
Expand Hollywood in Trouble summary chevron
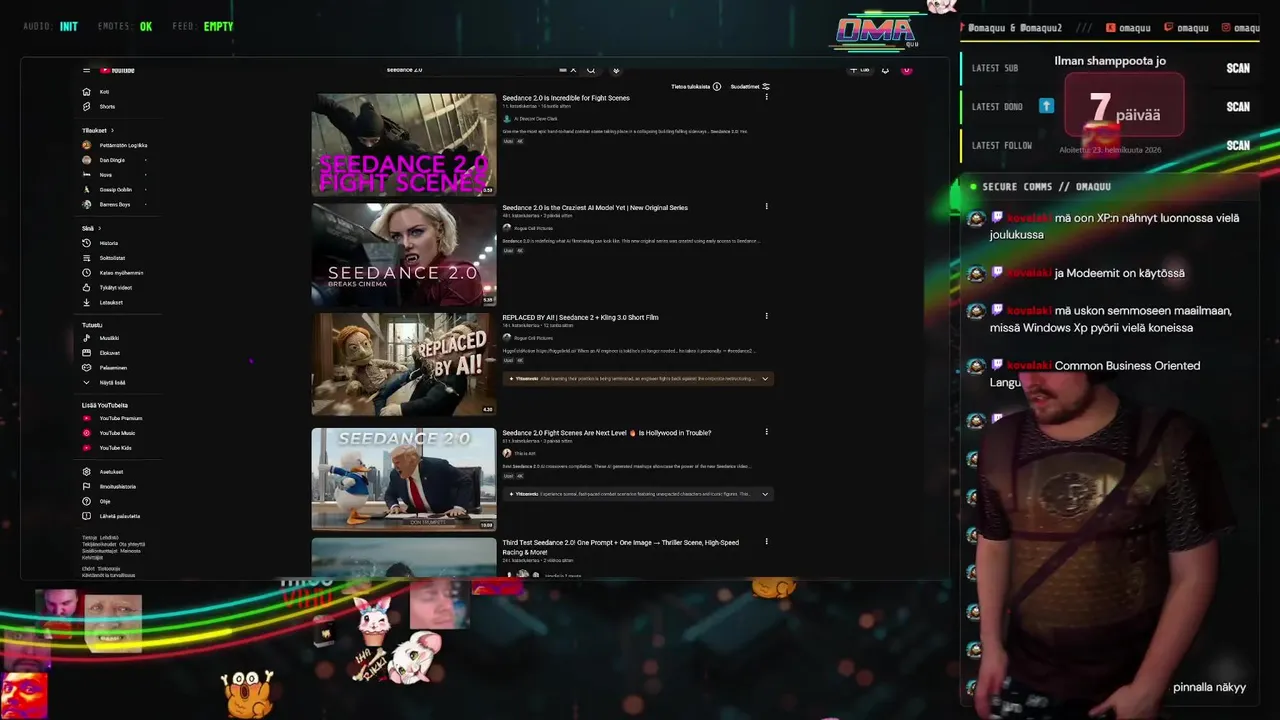[765, 494]
